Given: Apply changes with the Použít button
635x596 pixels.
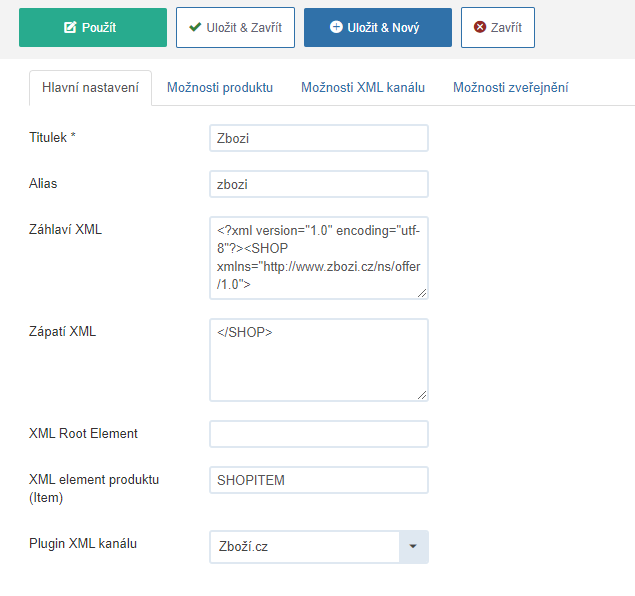Looking at the screenshot, I should (x=93, y=28).
